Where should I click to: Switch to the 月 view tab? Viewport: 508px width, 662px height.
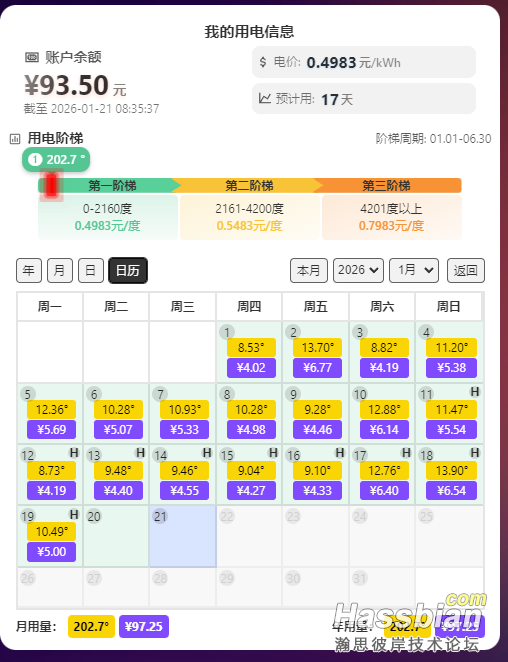pos(60,270)
